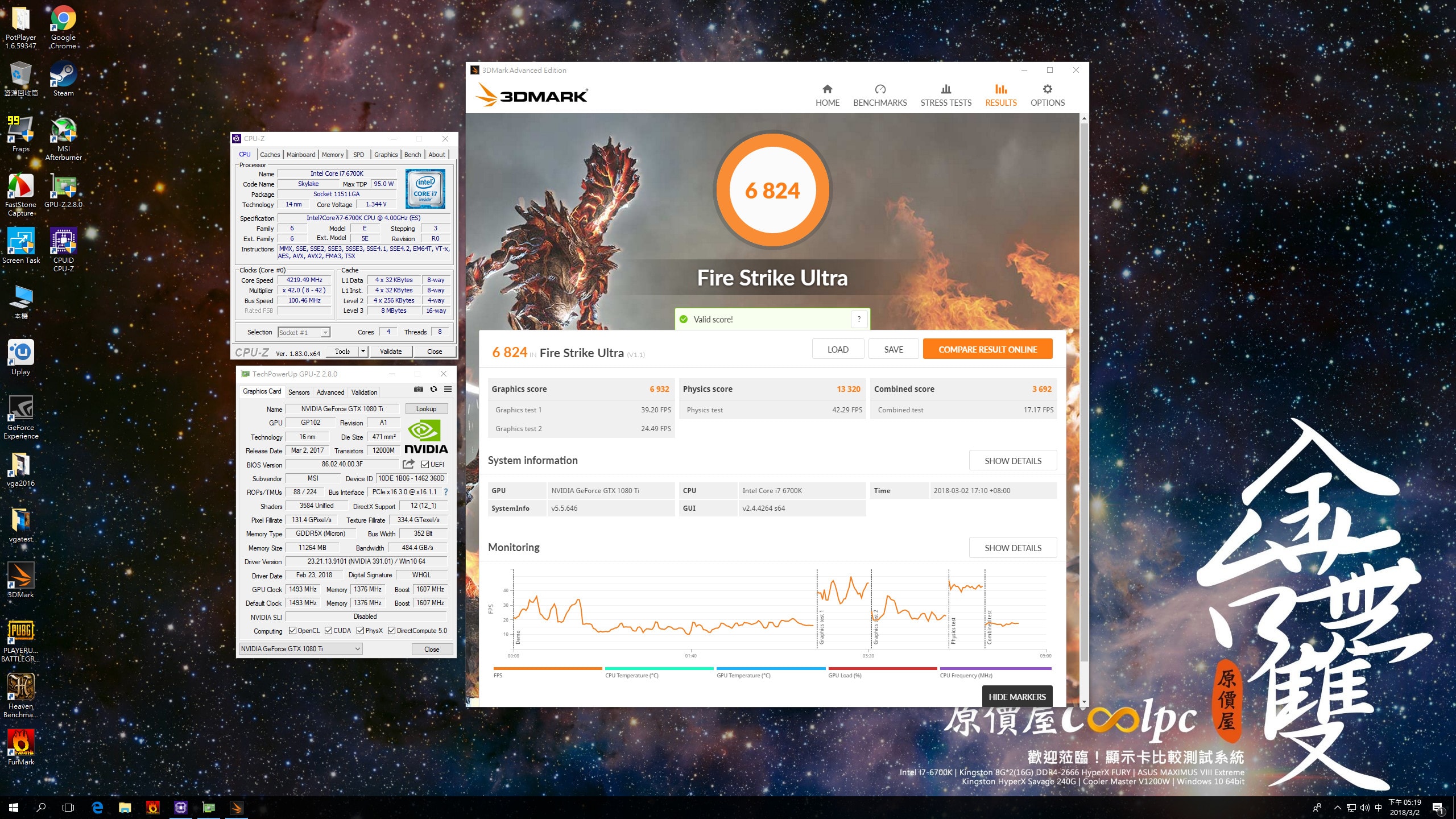Open GPU-Z graphics card selector dropdown
The width and height of the screenshot is (1456, 819).
(x=300, y=649)
